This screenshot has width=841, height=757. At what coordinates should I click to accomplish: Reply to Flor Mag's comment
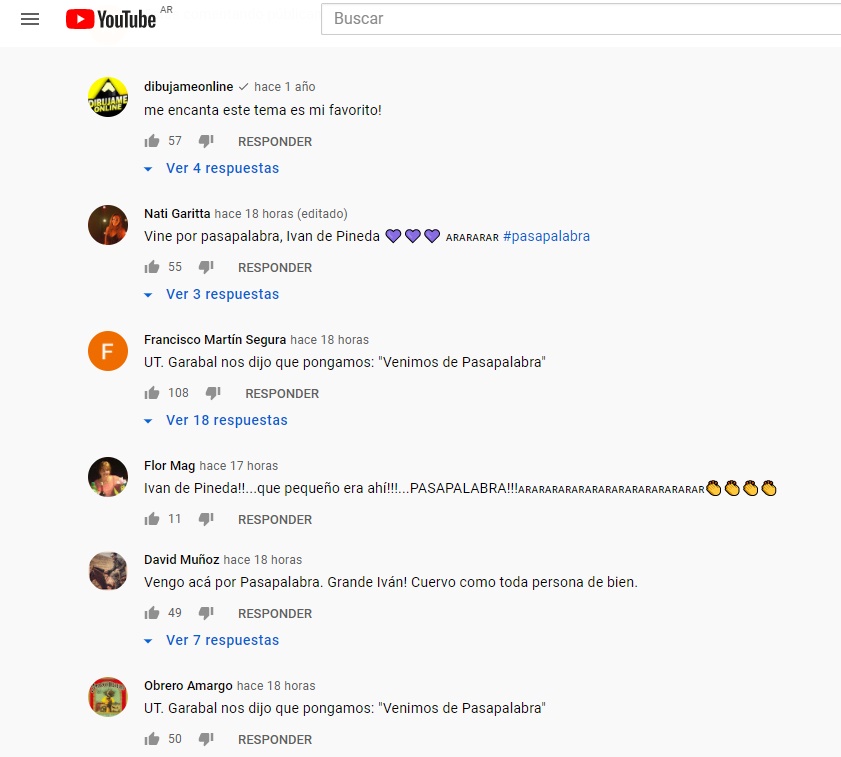tap(275, 520)
